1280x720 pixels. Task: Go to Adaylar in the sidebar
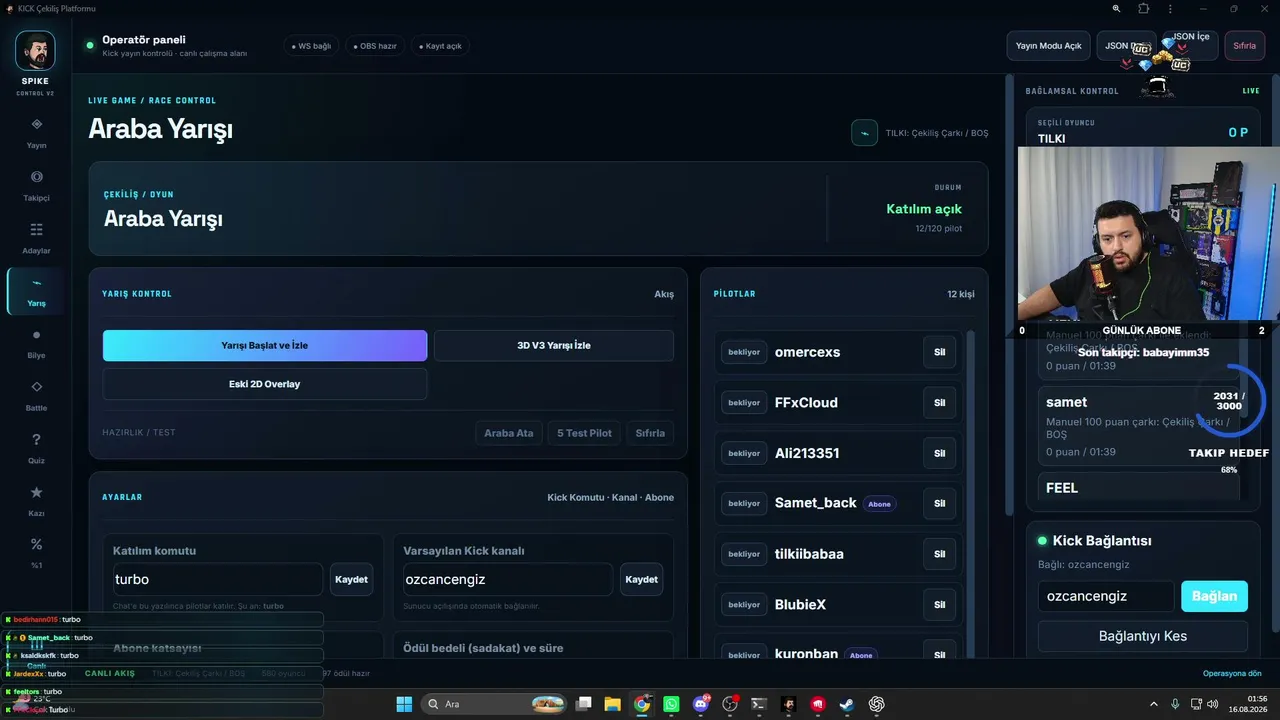pyautogui.click(x=36, y=238)
